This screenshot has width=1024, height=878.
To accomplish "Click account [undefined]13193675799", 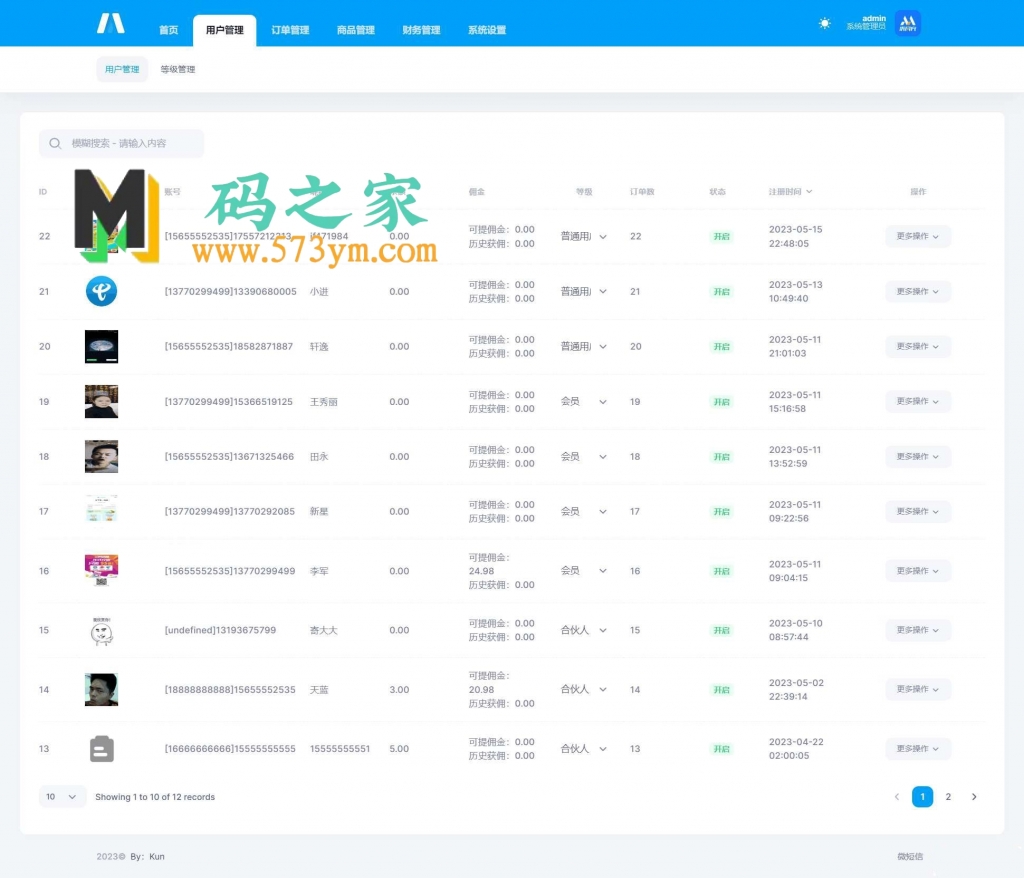I will pos(220,630).
